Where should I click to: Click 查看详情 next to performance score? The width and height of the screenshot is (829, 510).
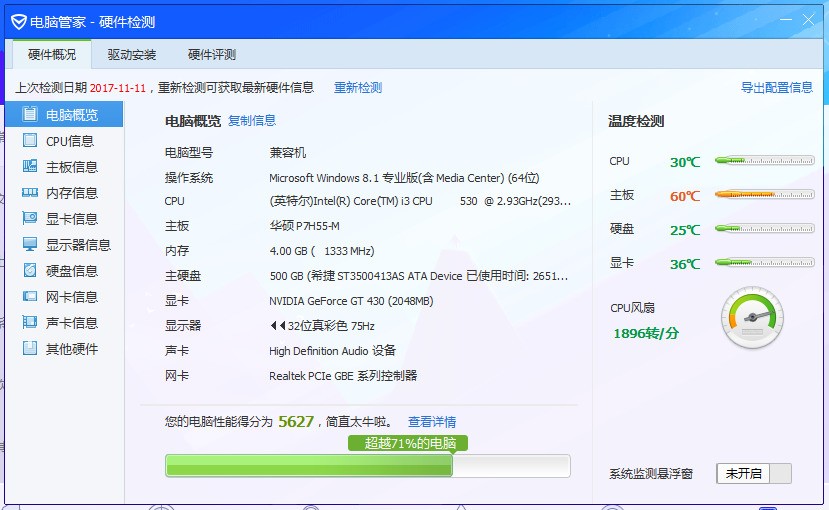[432, 421]
